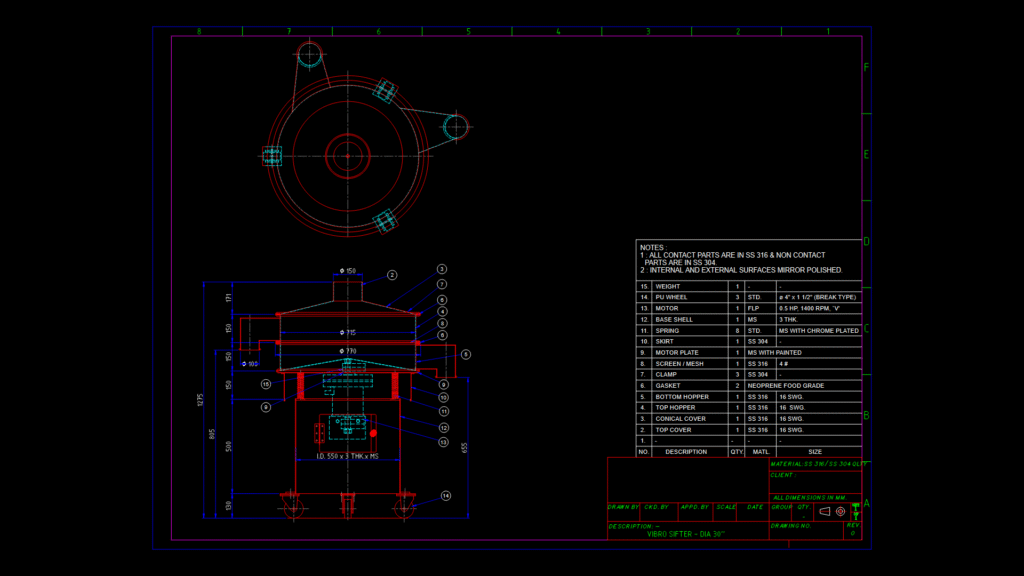Click the '0.5 HP, 1400 RPM' motor size cell

[x=809, y=308]
